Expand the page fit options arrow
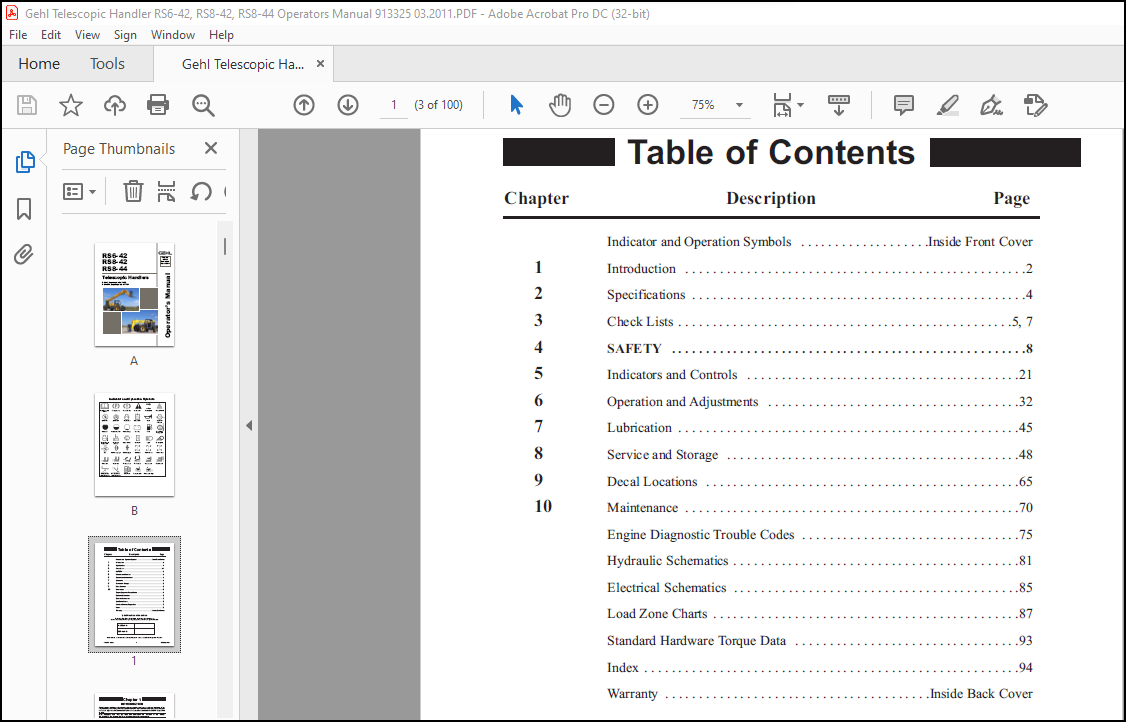Screen dimensions: 1126x722 [x=801, y=105]
